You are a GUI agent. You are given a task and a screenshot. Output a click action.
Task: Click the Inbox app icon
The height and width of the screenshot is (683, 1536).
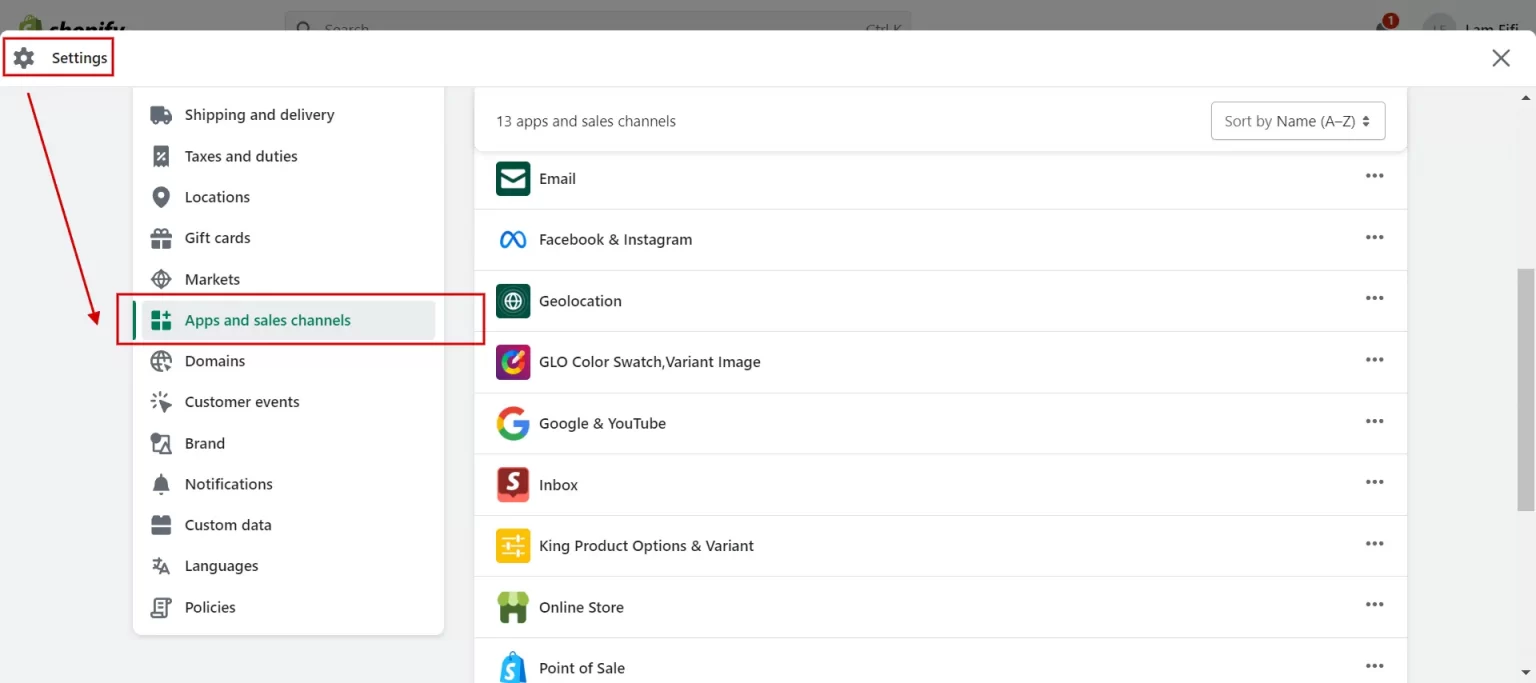pyautogui.click(x=513, y=485)
